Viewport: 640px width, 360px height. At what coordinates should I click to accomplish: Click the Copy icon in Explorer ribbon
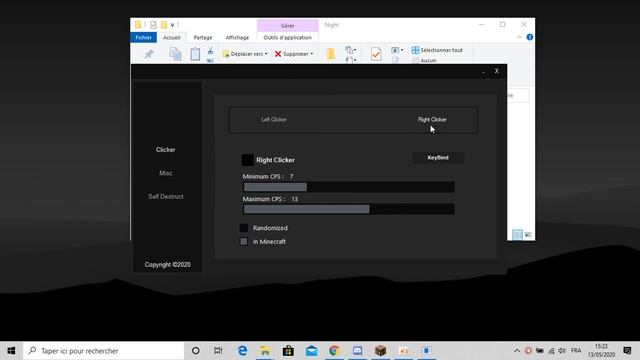(x=176, y=54)
